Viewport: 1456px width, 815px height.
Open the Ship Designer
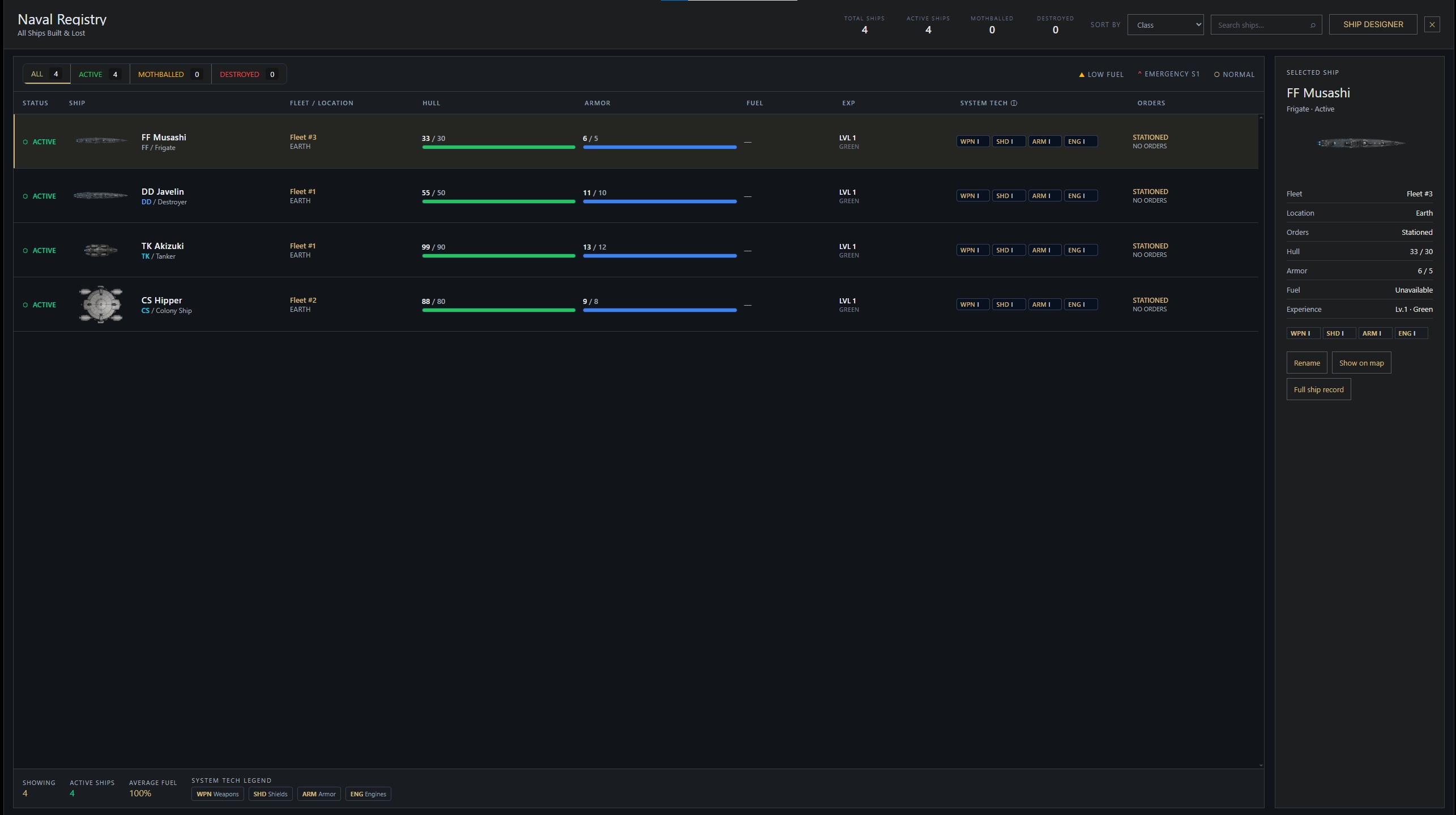pos(1373,24)
